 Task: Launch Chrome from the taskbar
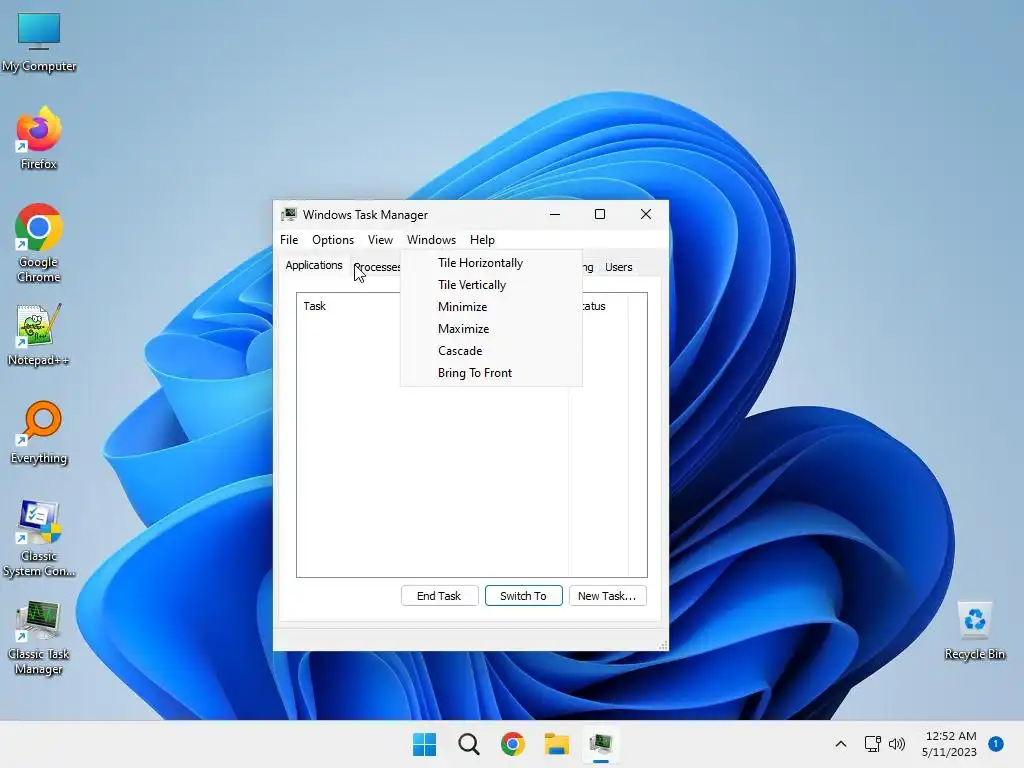coord(513,744)
